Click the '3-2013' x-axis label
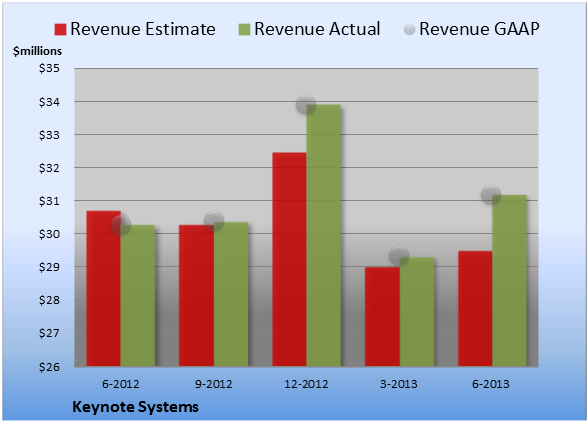Viewport: 588px width, 422px height. [x=399, y=384]
